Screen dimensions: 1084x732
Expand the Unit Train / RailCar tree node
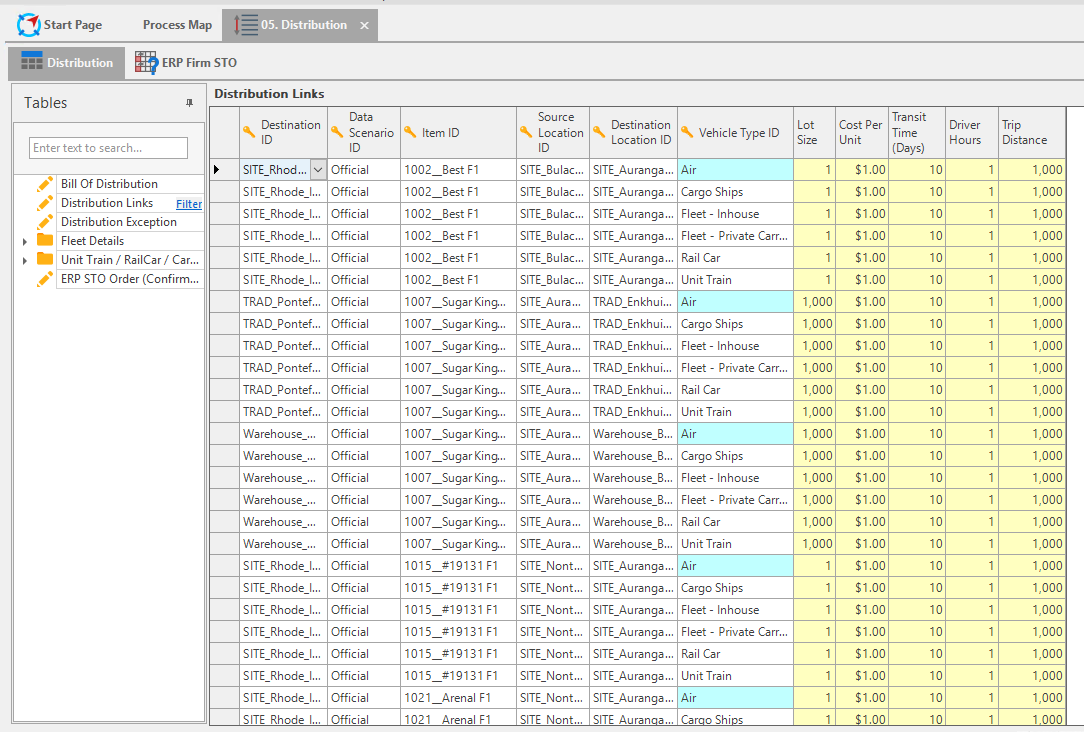coord(25,261)
